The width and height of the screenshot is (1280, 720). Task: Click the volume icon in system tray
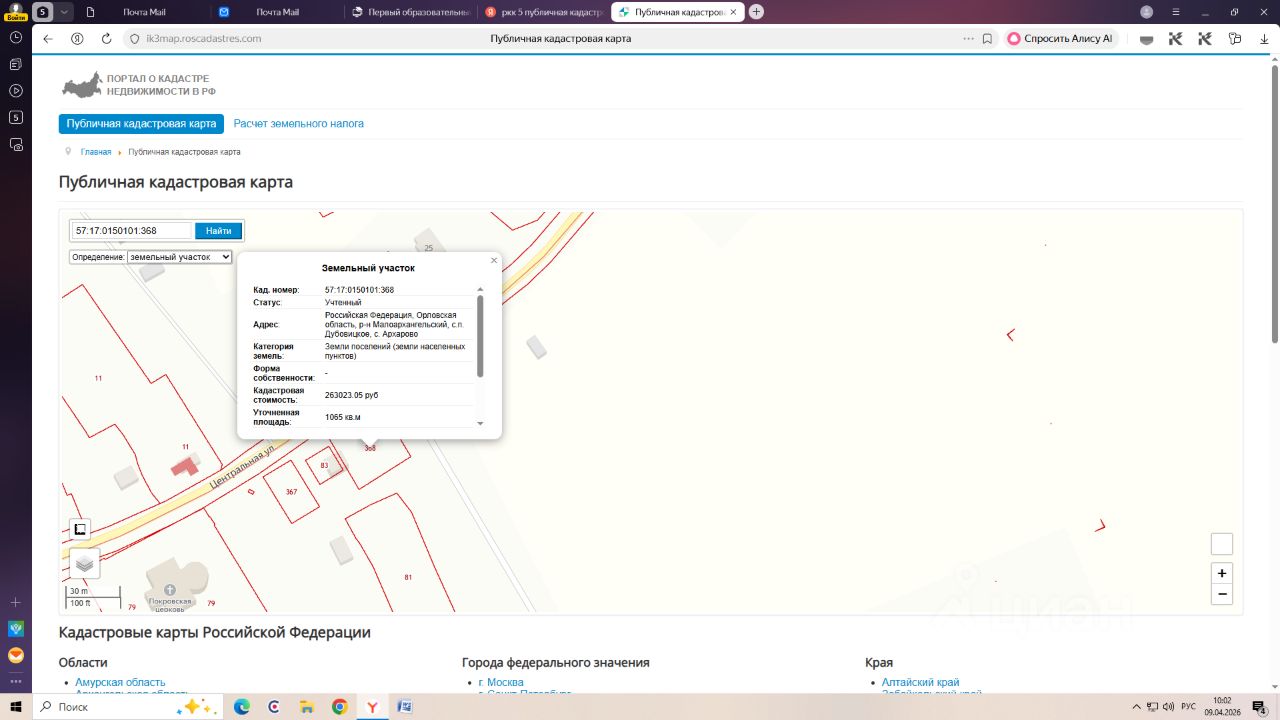click(x=1168, y=707)
